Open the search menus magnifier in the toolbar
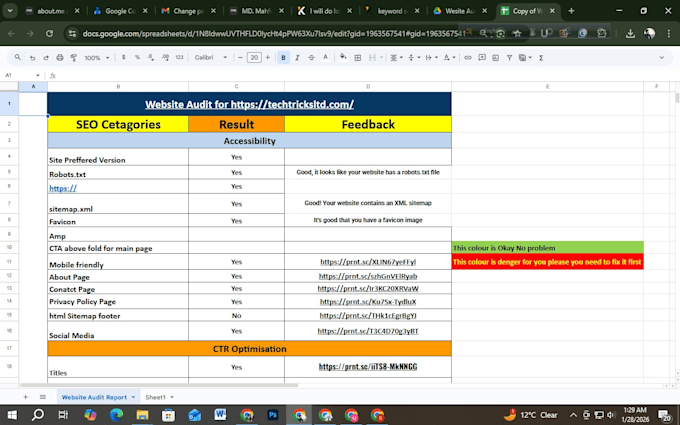The image size is (680, 425). [x=18, y=57]
